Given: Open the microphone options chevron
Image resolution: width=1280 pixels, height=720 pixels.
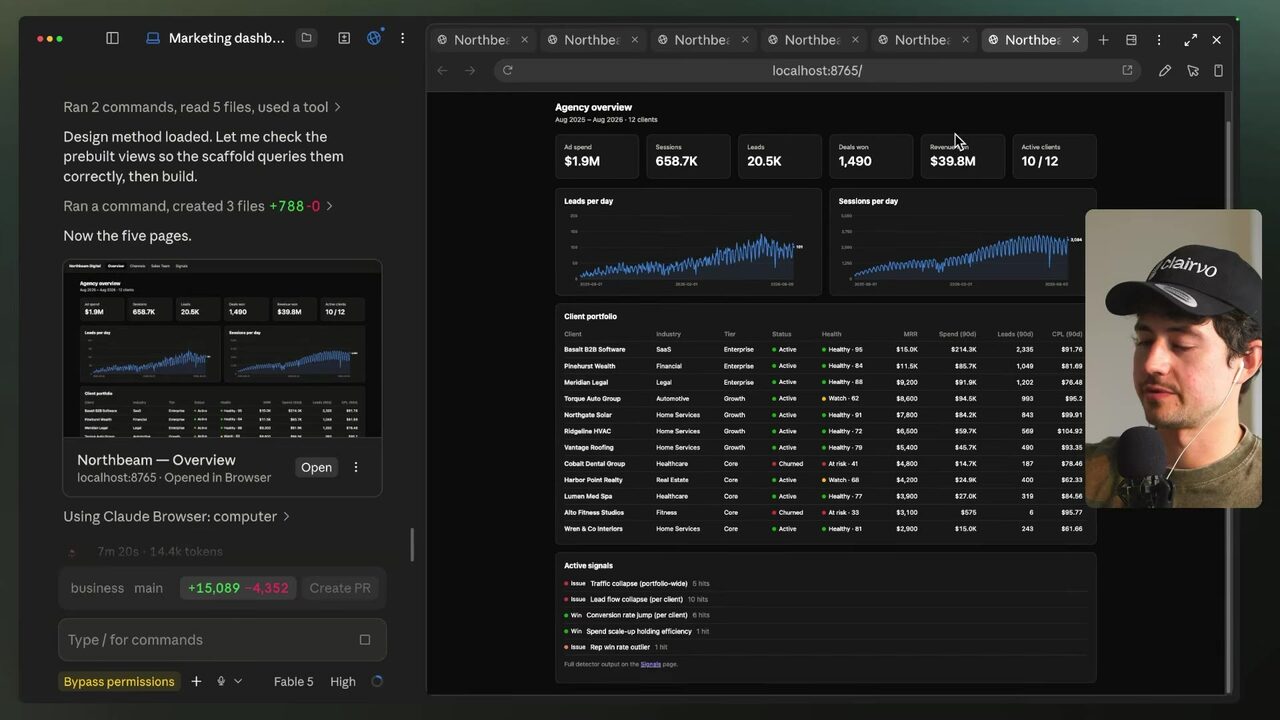Looking at the screenshot, I should click(x=238, y=681).
